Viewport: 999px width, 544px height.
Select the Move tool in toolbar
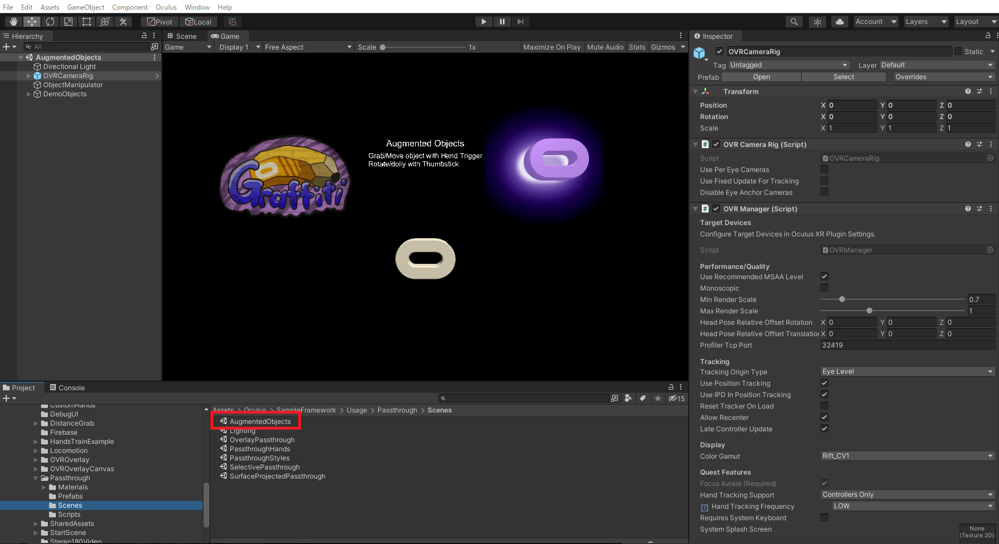[x=31, y=22]
